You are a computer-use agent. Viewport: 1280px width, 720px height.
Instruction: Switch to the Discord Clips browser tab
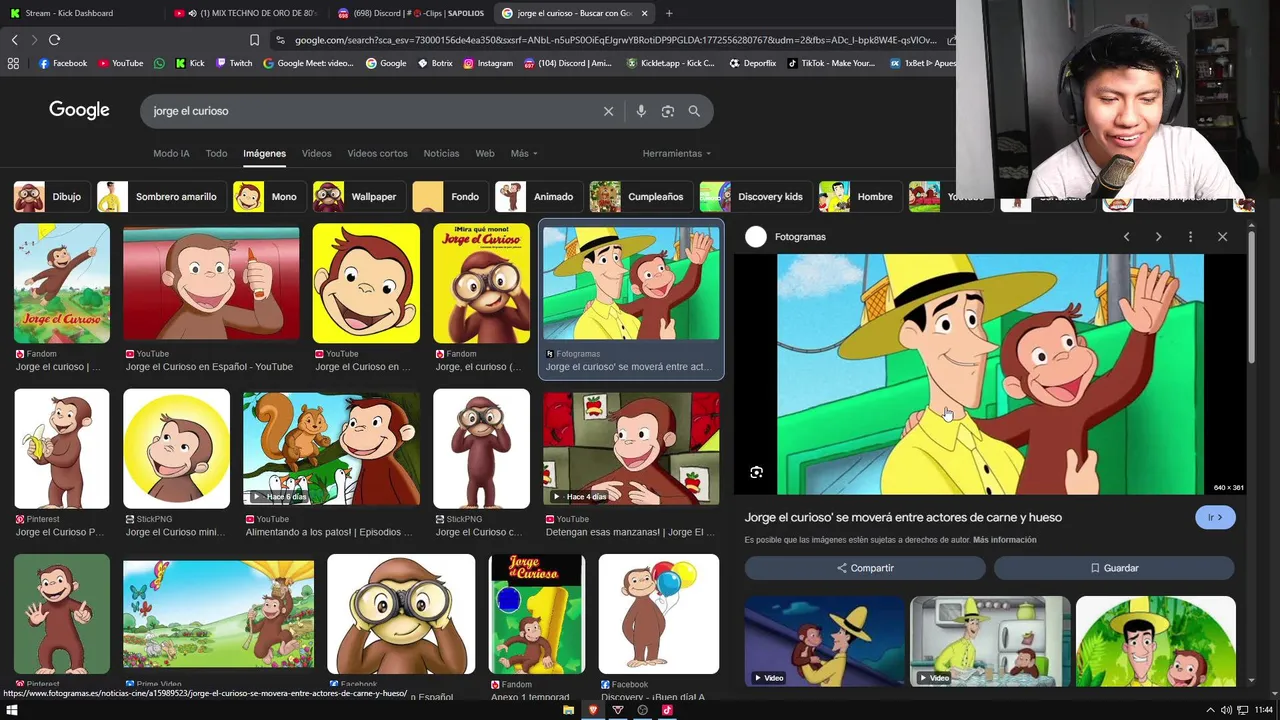410,13
